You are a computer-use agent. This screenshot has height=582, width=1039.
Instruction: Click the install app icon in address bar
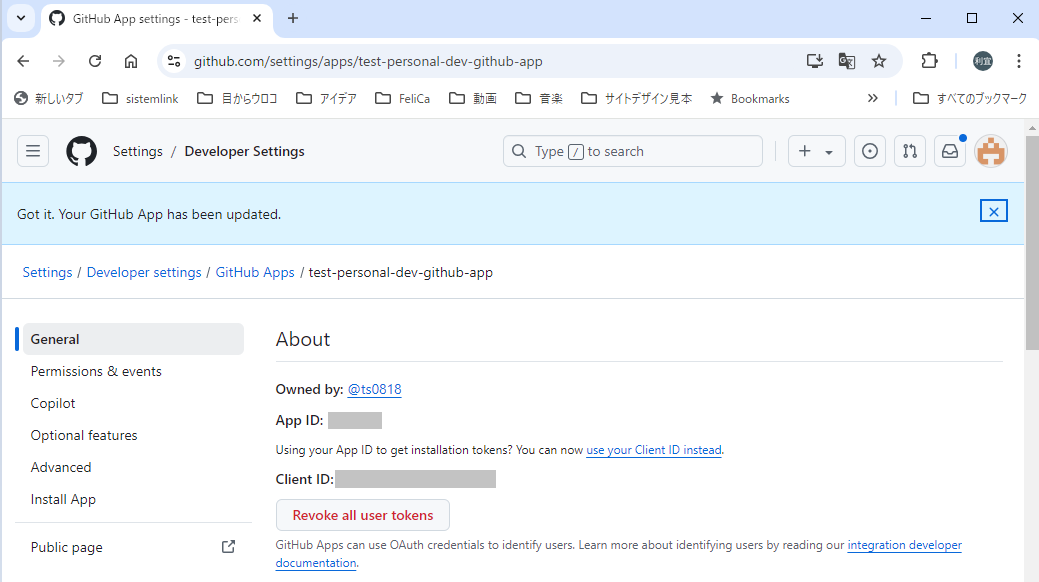pos(814,61)
